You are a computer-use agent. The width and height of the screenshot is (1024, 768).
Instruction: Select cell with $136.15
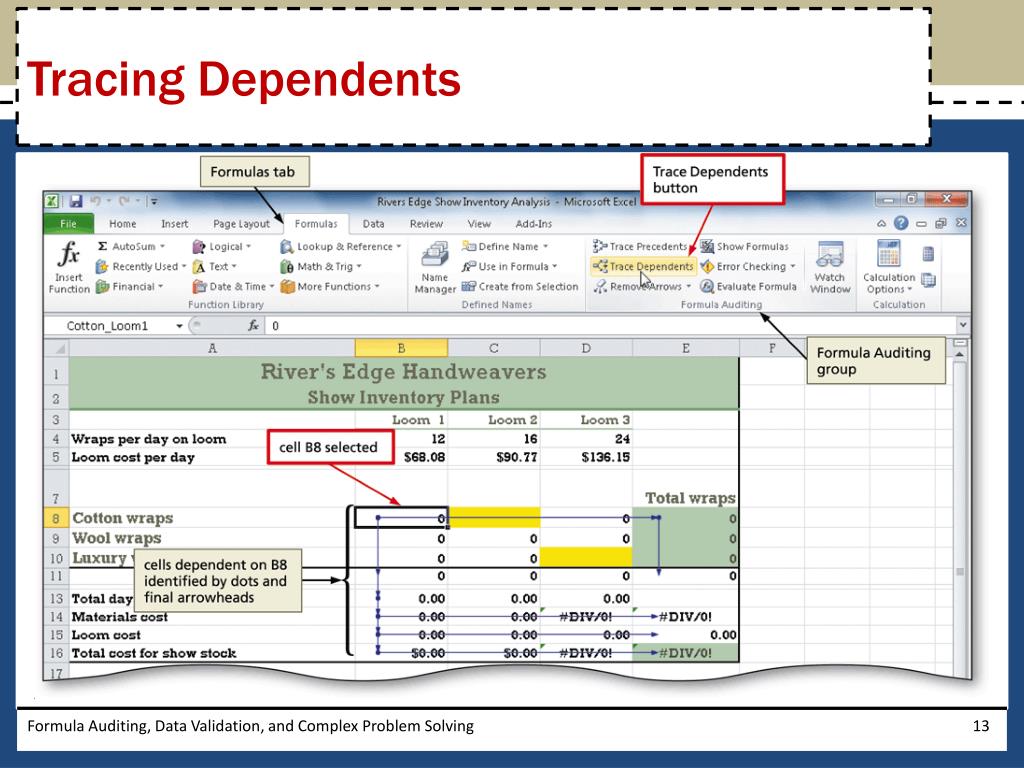[x=586, y=457]
